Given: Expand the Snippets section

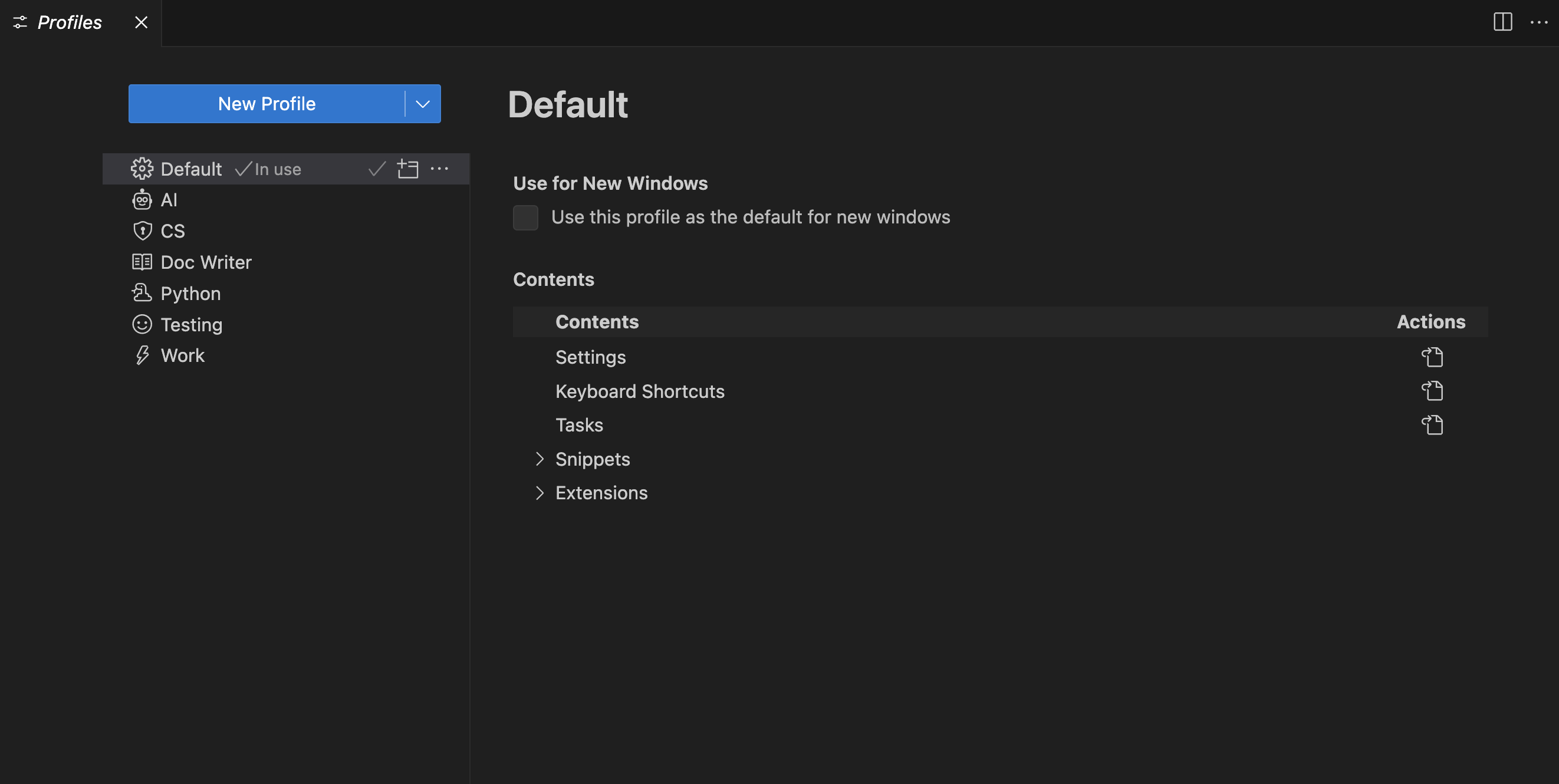Looking at the screenshot, I should [x=540, y=459].
